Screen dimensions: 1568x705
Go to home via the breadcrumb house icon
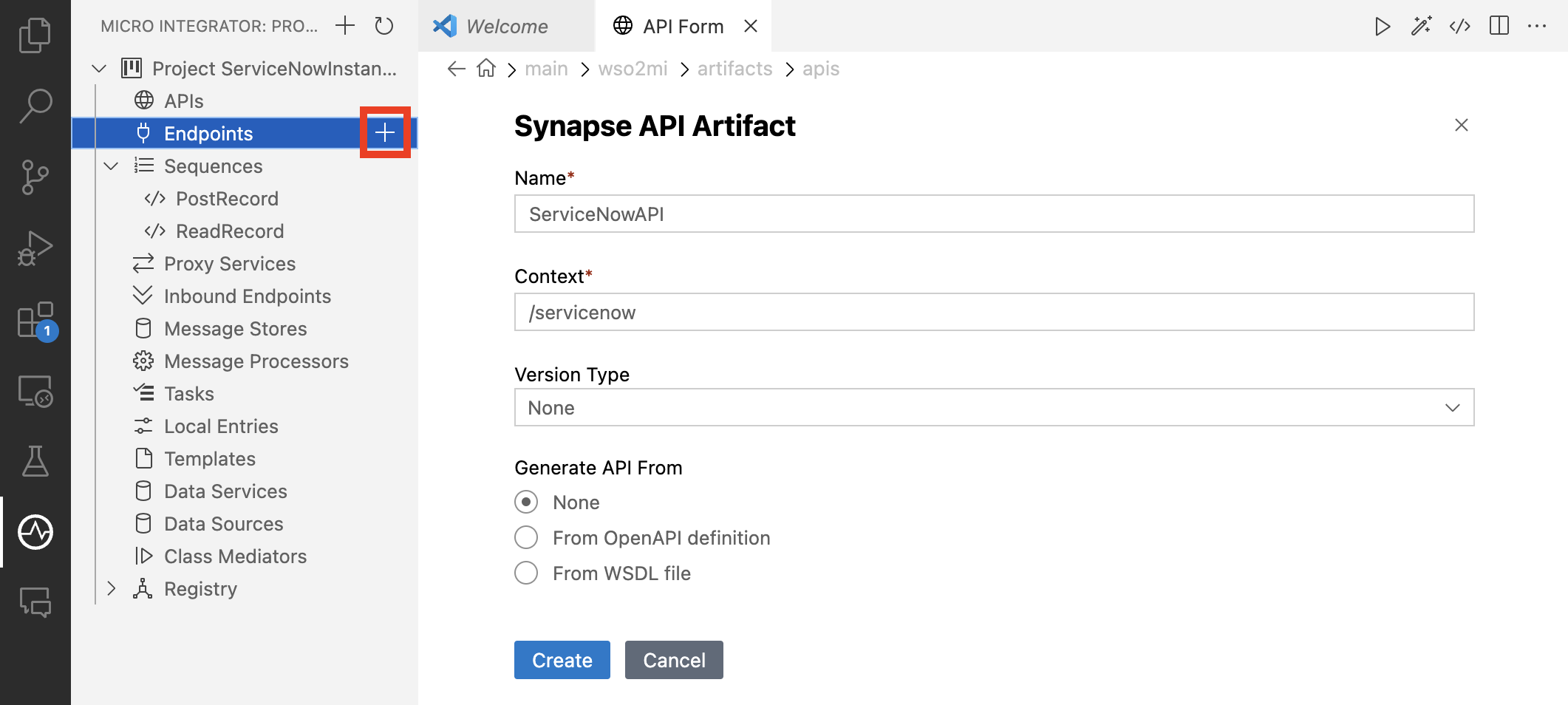point(486,68)
